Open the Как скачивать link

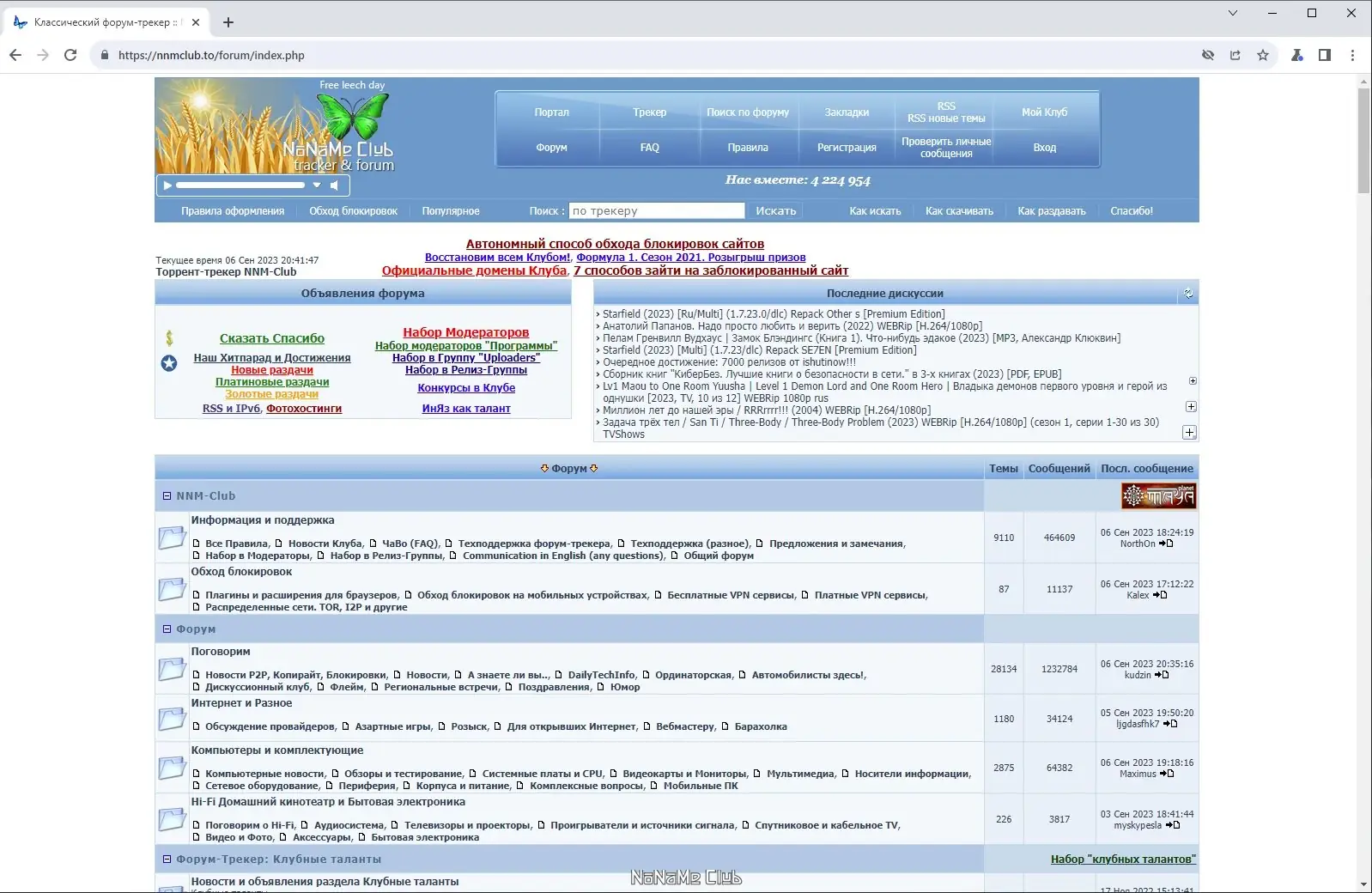pos(959,211)
